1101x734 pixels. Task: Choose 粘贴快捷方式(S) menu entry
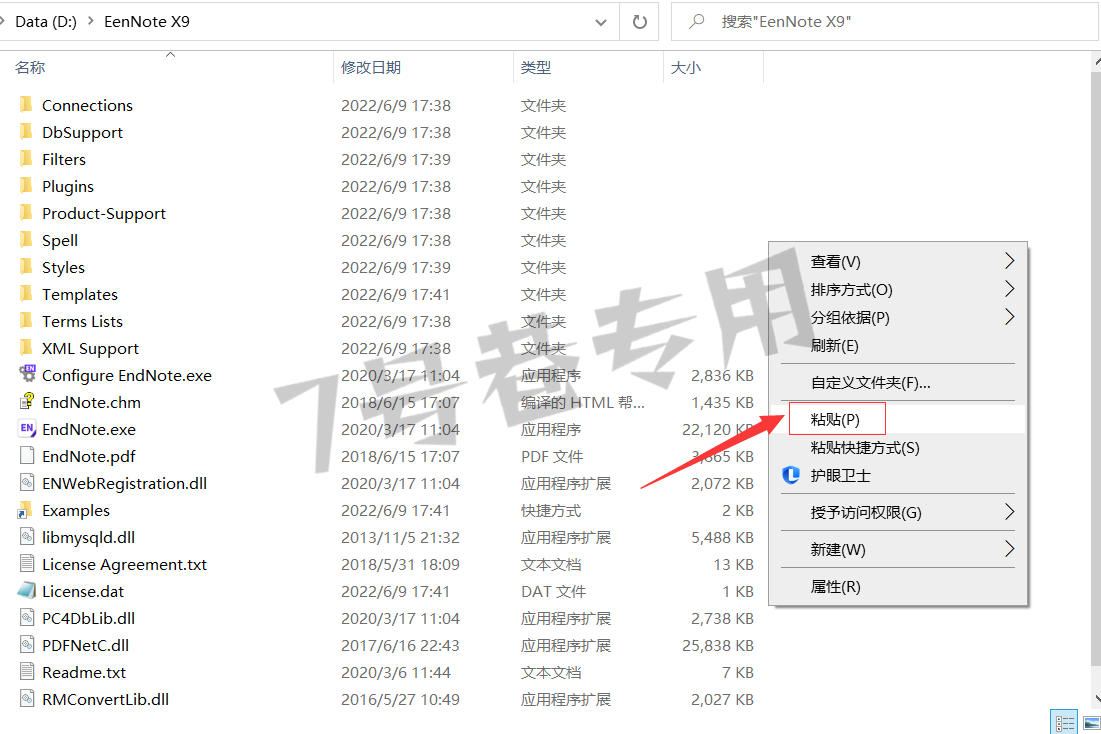(865, 447)
